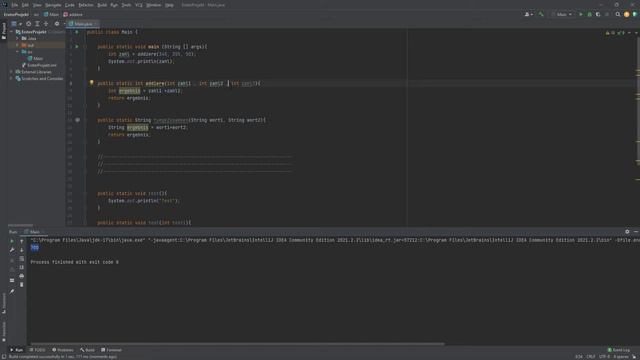Click the yellow intention lightbulb icon

pos(91,83)
